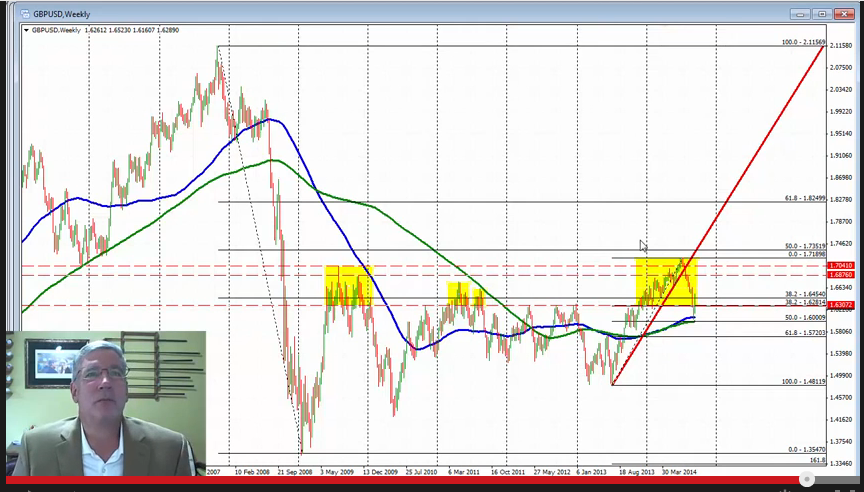Viewport: 864px width, 492px height.
Task: Click the Fibonacci label 100.0 - 2.11569
Action: point(803,42)
